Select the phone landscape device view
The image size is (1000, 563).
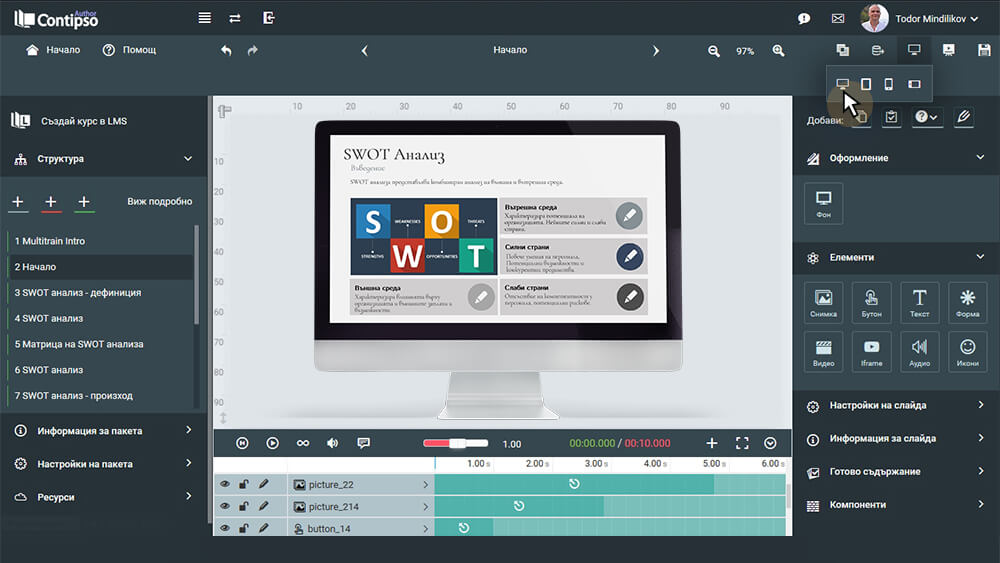915,84
